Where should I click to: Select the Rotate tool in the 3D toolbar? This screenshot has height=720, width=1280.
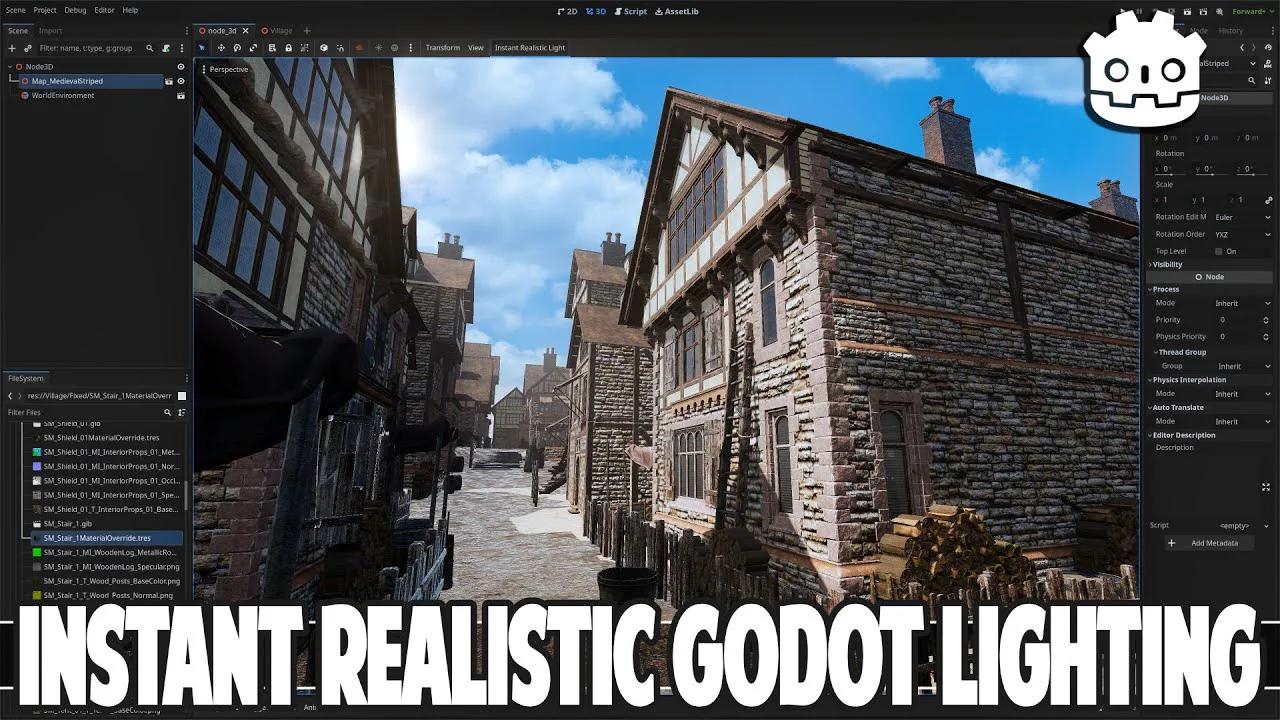click(x=238, y=47)
